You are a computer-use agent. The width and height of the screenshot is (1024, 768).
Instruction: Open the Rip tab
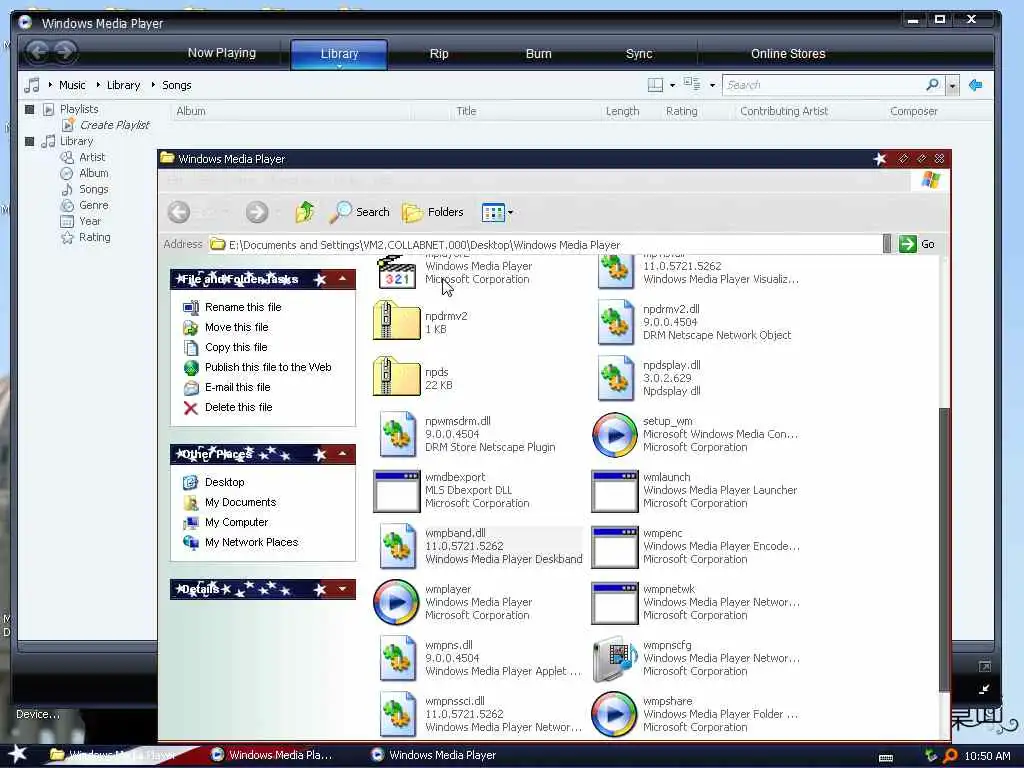(439, 54)
